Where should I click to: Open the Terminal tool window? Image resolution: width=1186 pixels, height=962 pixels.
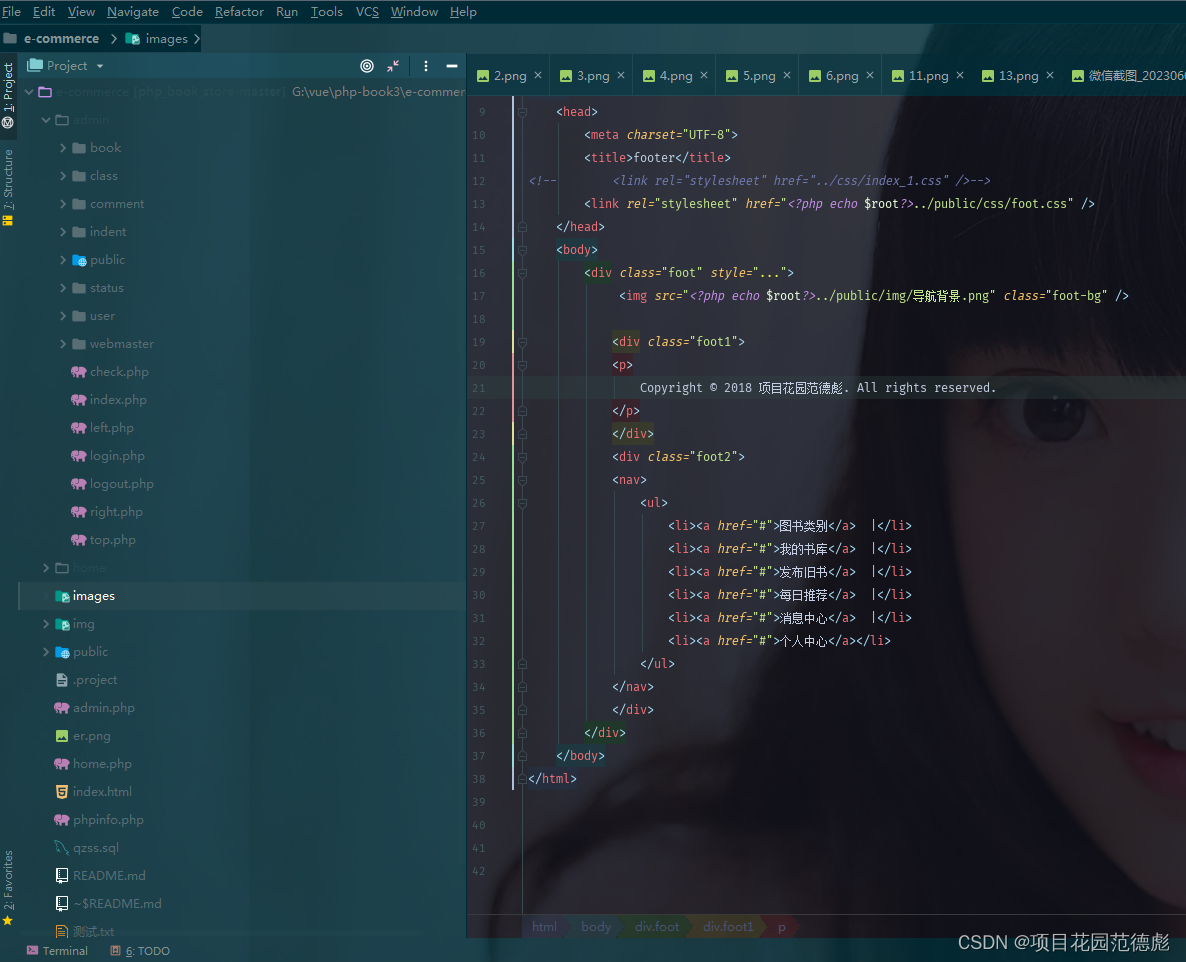57,951
